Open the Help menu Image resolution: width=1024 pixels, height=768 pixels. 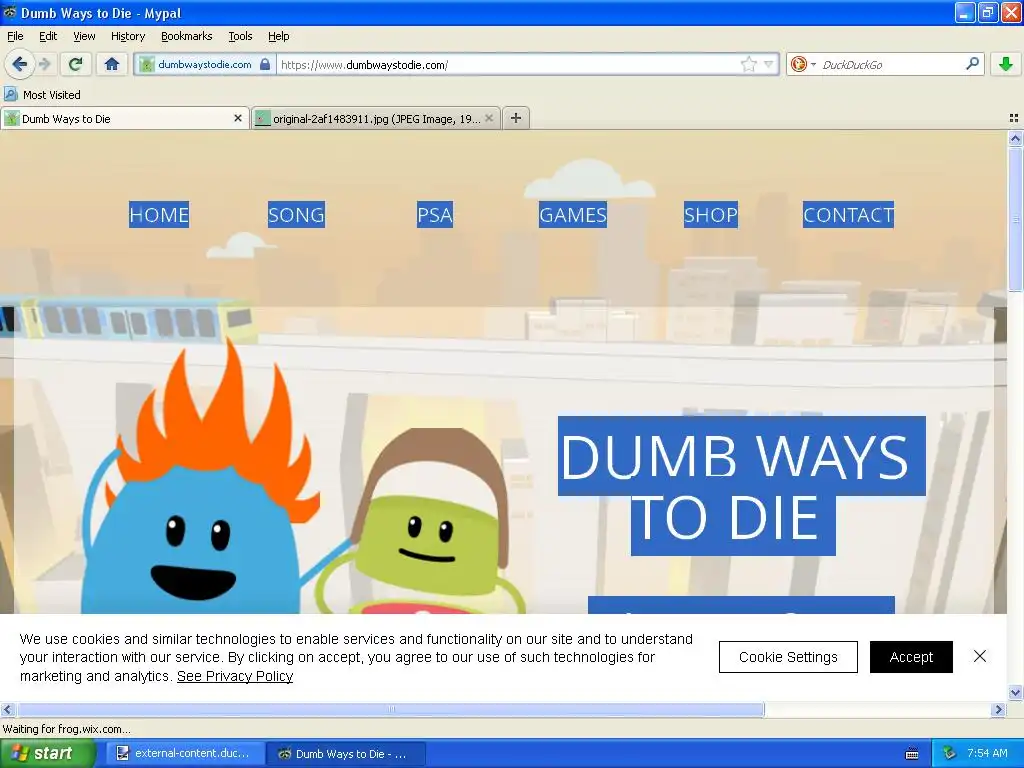279,36
